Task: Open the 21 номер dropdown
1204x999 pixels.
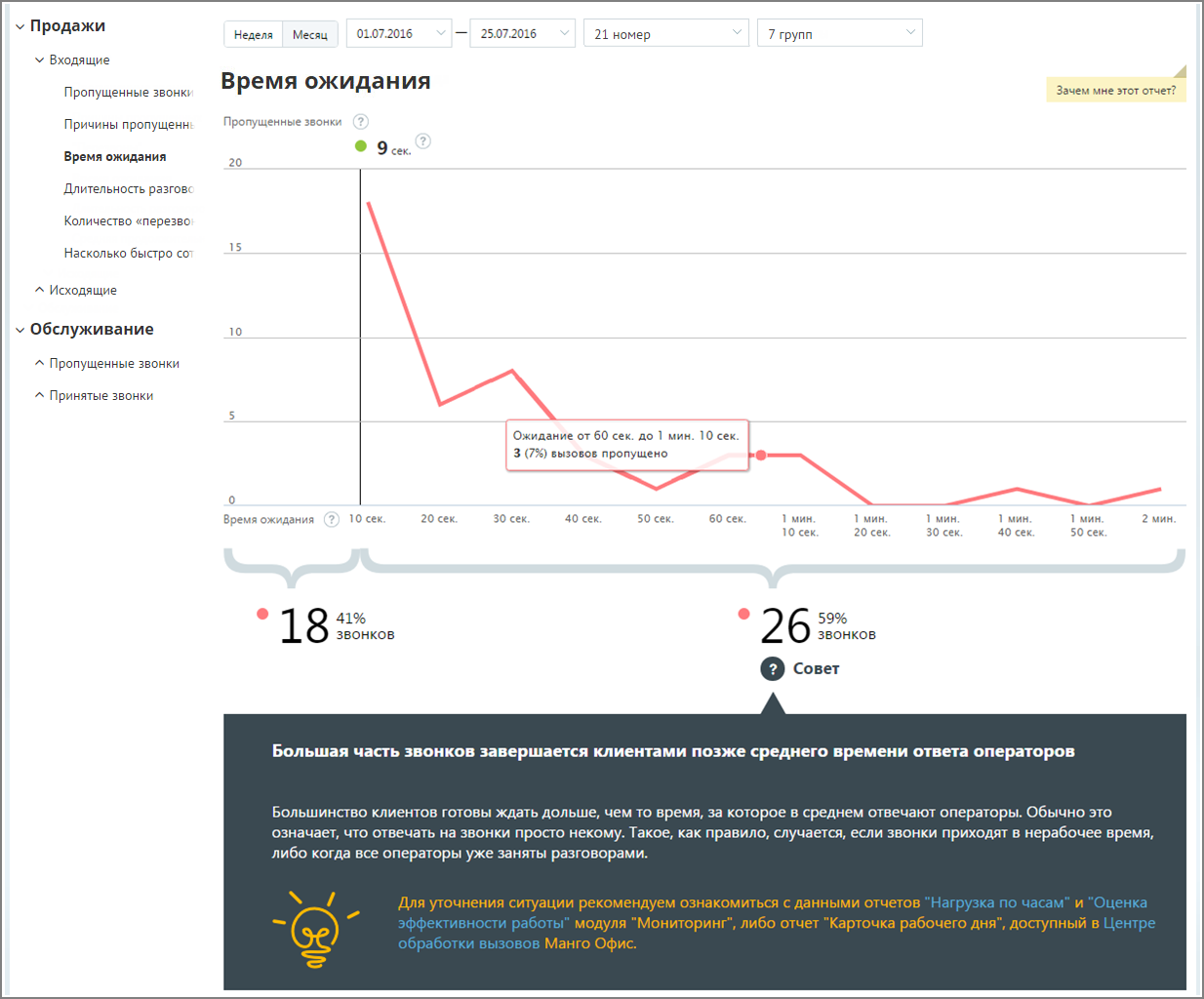Action: (x=666, y=33)
